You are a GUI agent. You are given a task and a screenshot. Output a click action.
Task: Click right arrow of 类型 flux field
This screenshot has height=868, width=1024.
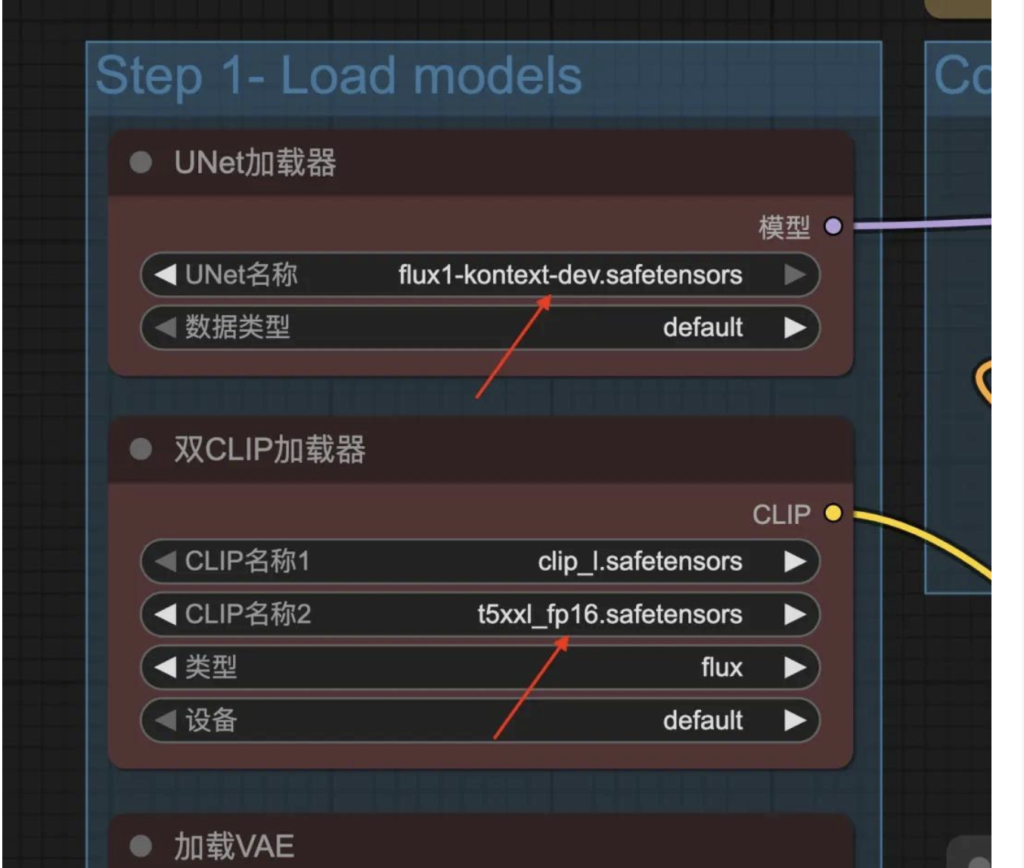pos(795,667)
